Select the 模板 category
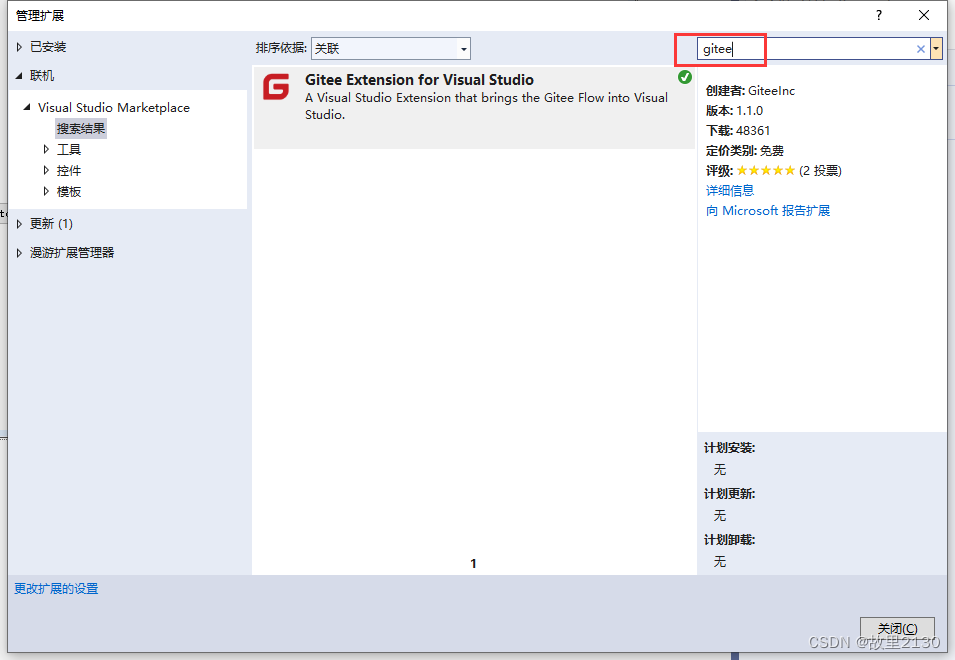The width and height of the screenshot is (955, 660). 70,191
